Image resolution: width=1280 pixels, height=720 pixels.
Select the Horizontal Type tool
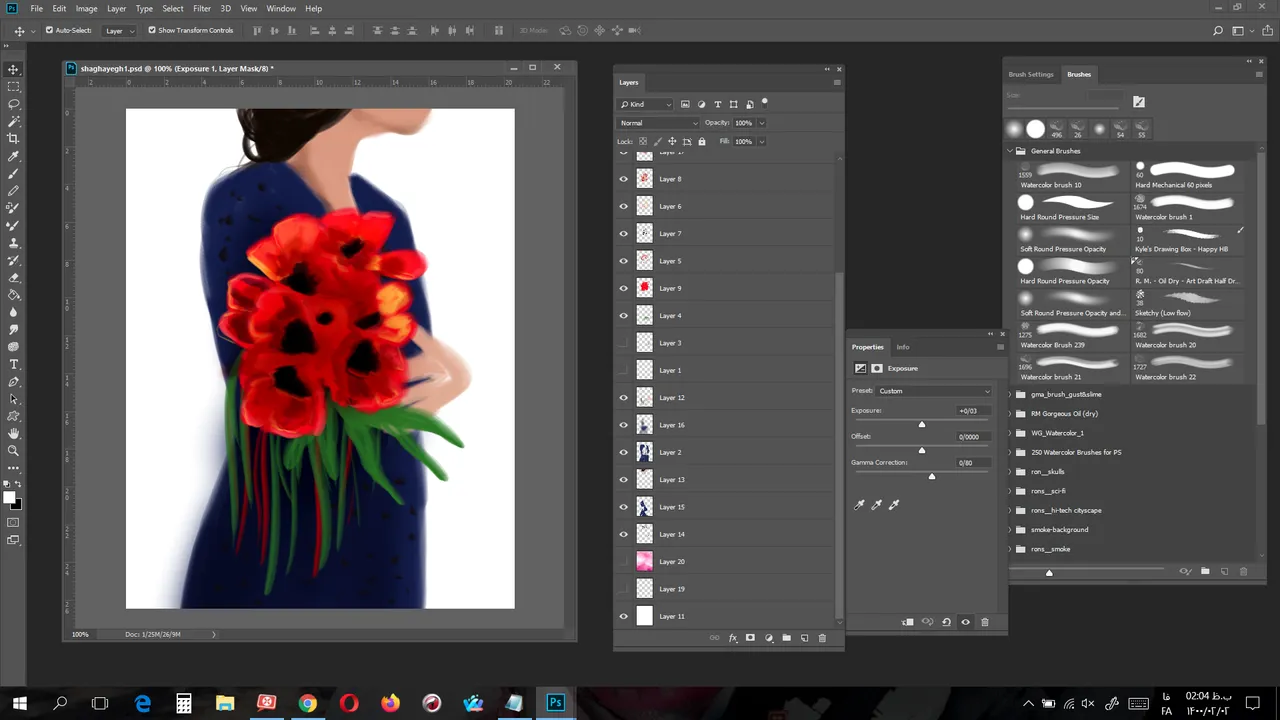[14, 364]
